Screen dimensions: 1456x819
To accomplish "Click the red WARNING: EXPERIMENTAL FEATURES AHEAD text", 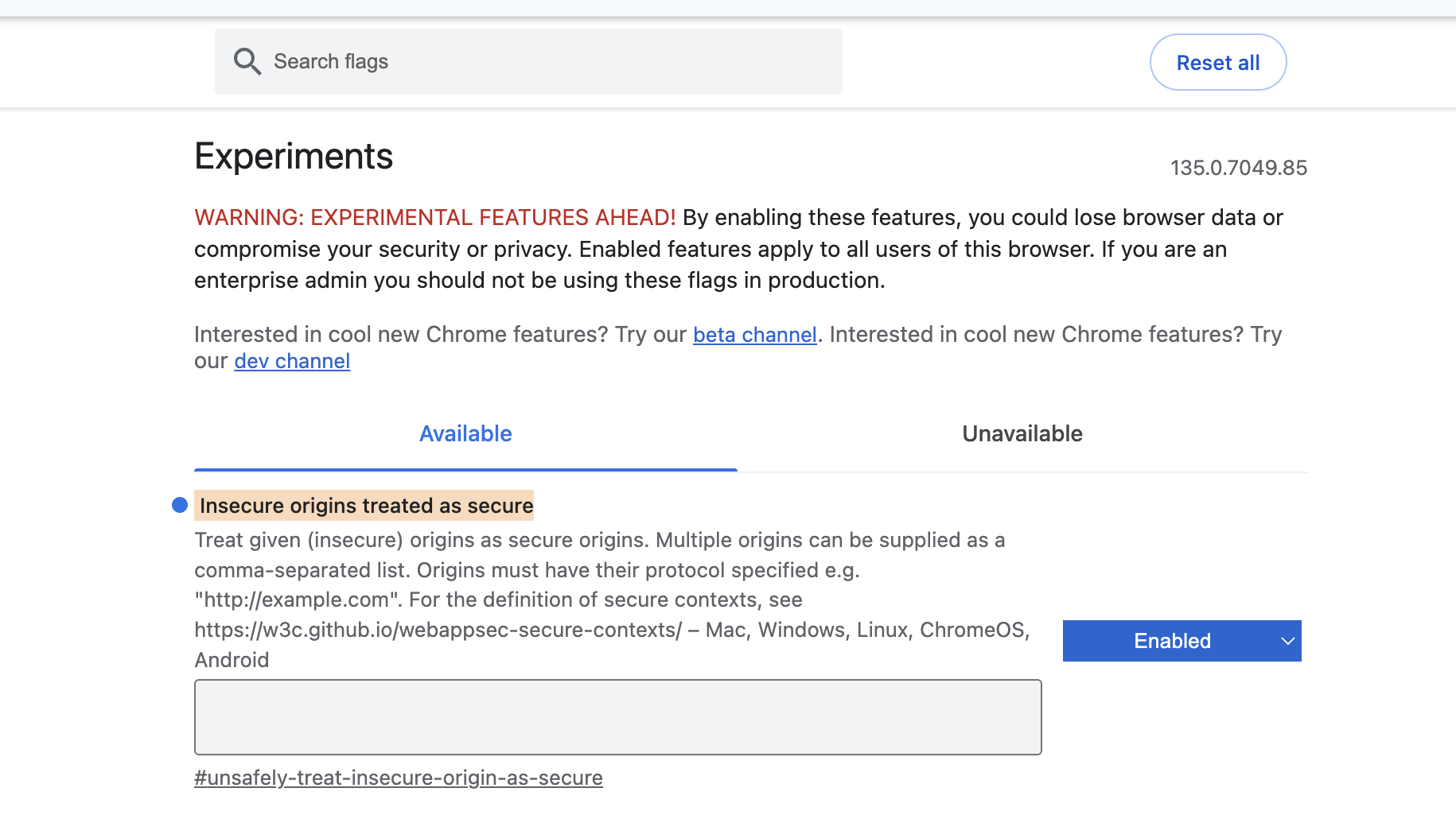I will click(x=434, y=218).
